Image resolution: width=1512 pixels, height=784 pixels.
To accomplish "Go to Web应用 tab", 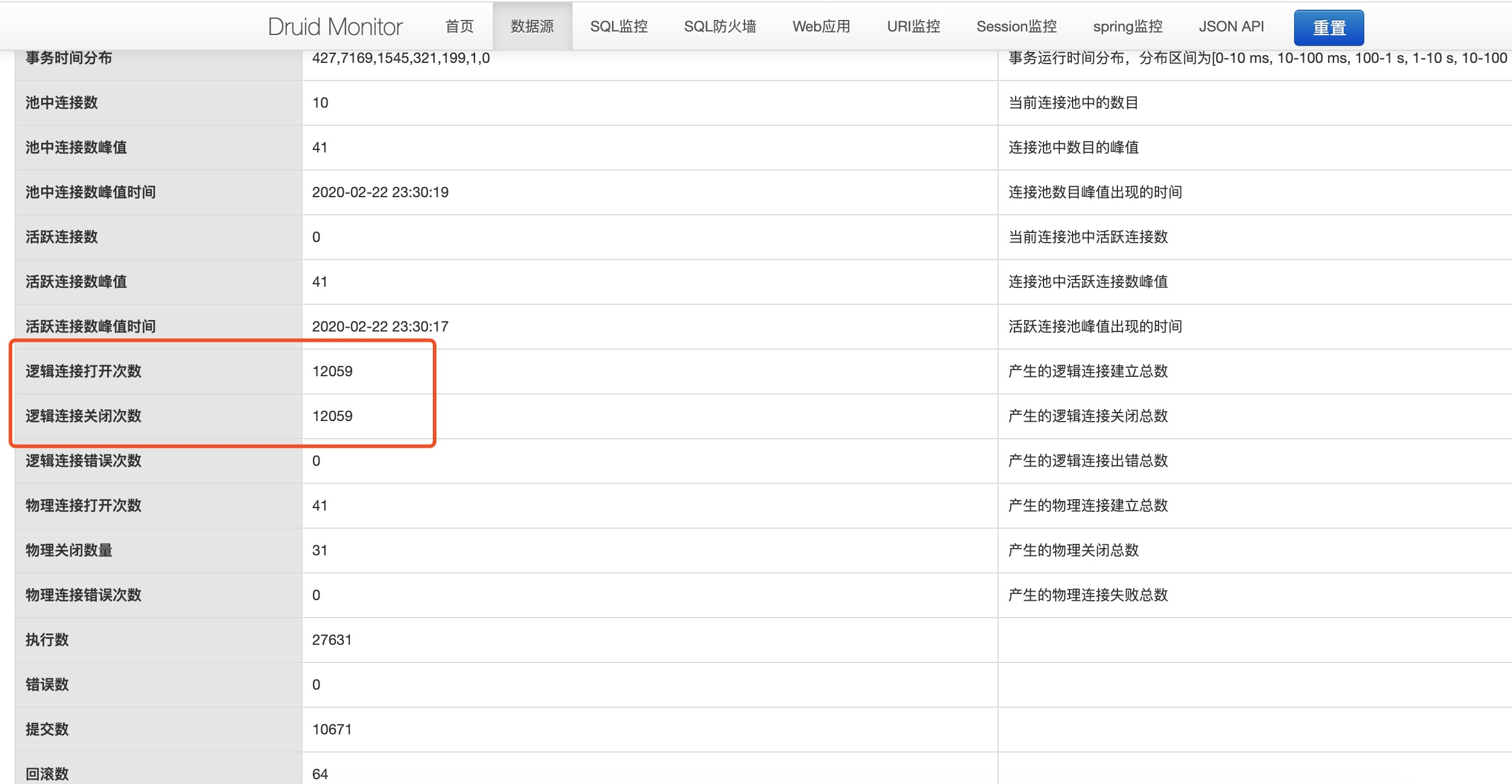I will tap(821, 27).
